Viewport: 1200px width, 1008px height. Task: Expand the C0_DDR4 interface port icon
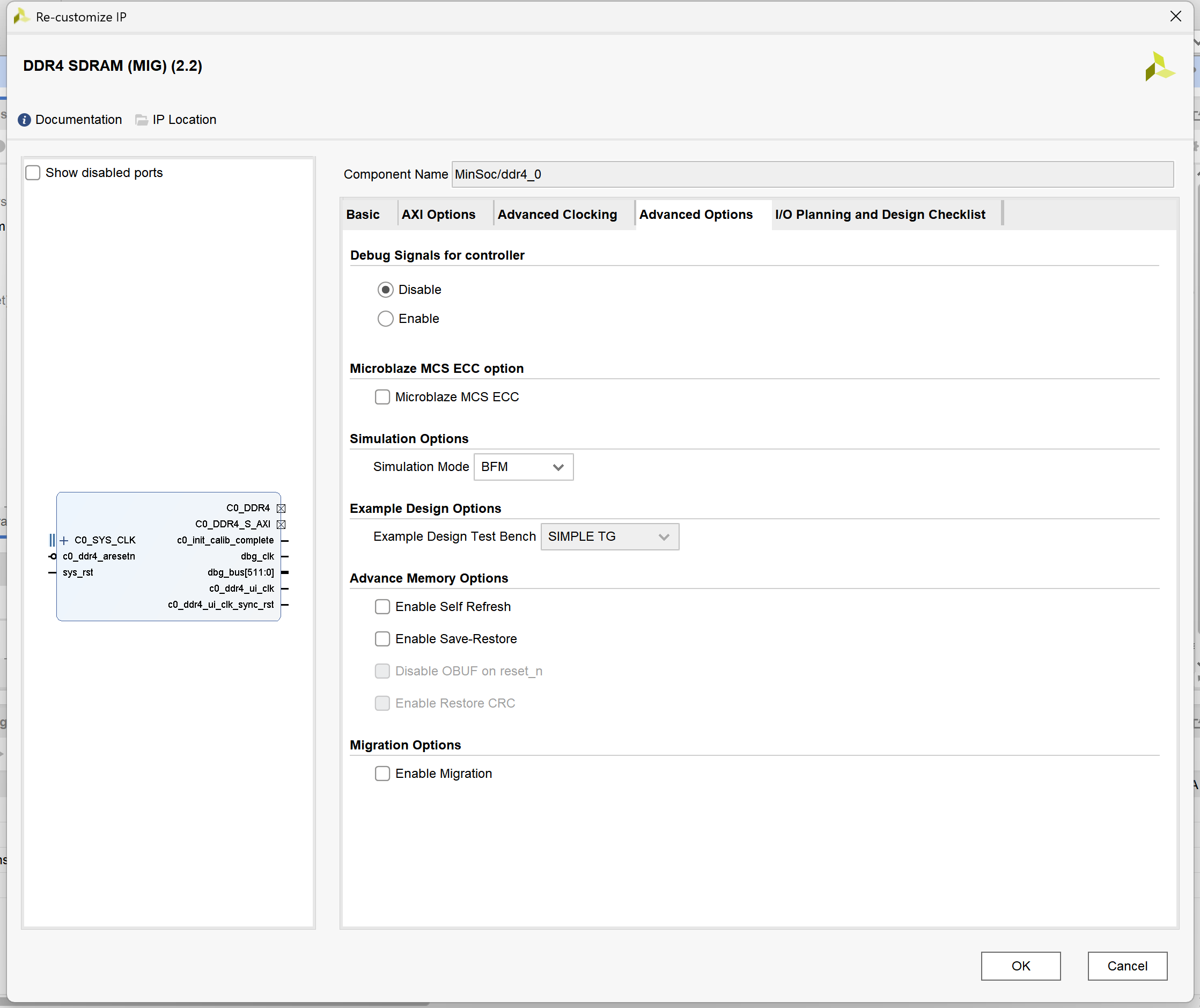point(281,509)
